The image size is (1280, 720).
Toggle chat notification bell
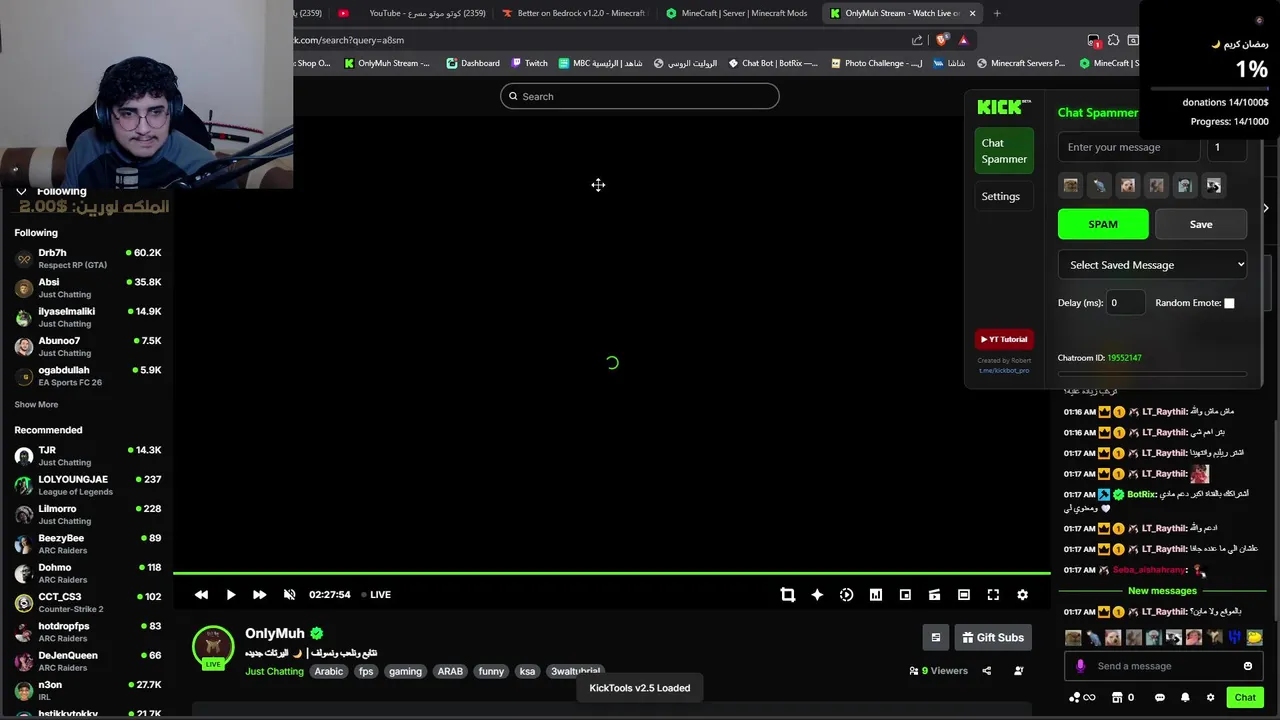[x=1185, y=697]
